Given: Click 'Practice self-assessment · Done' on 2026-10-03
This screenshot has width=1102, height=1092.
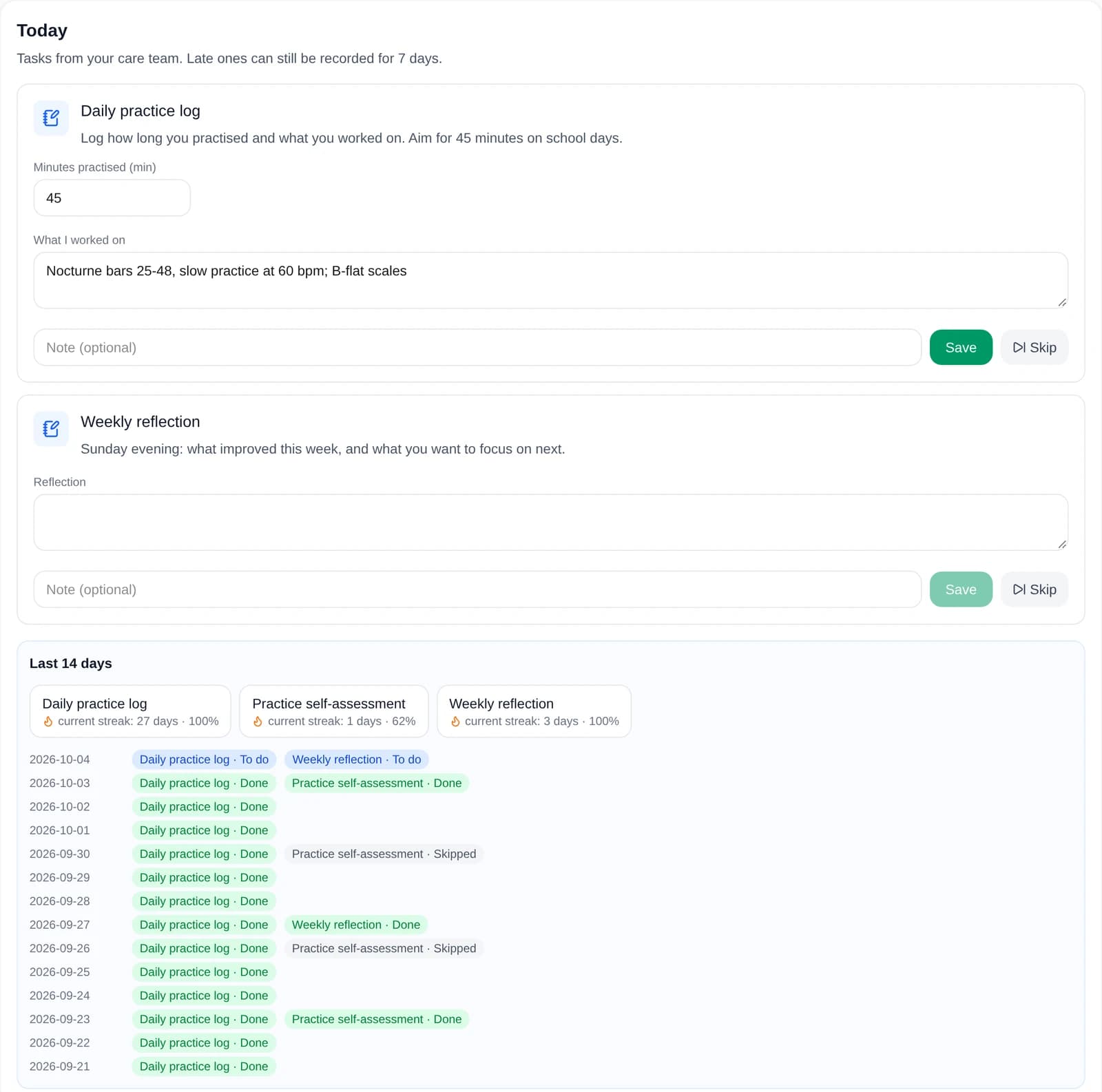Looking at the screenshot, I should [x=376, y=784].
